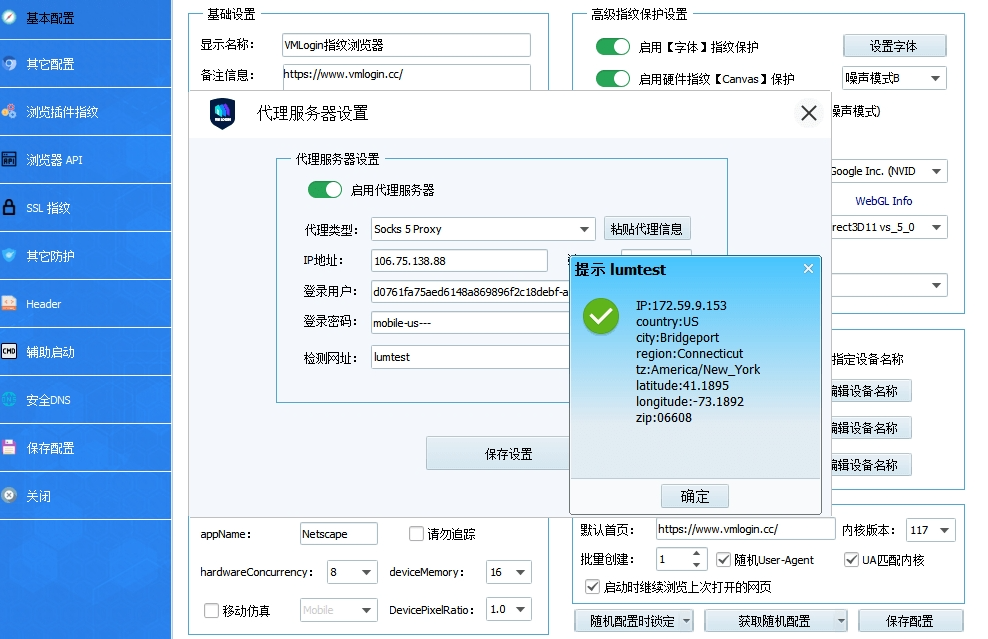Click the 粘贴代理信息 button
Screen dimensions: 988x639
pyautogui.click(x=647, y=228)
